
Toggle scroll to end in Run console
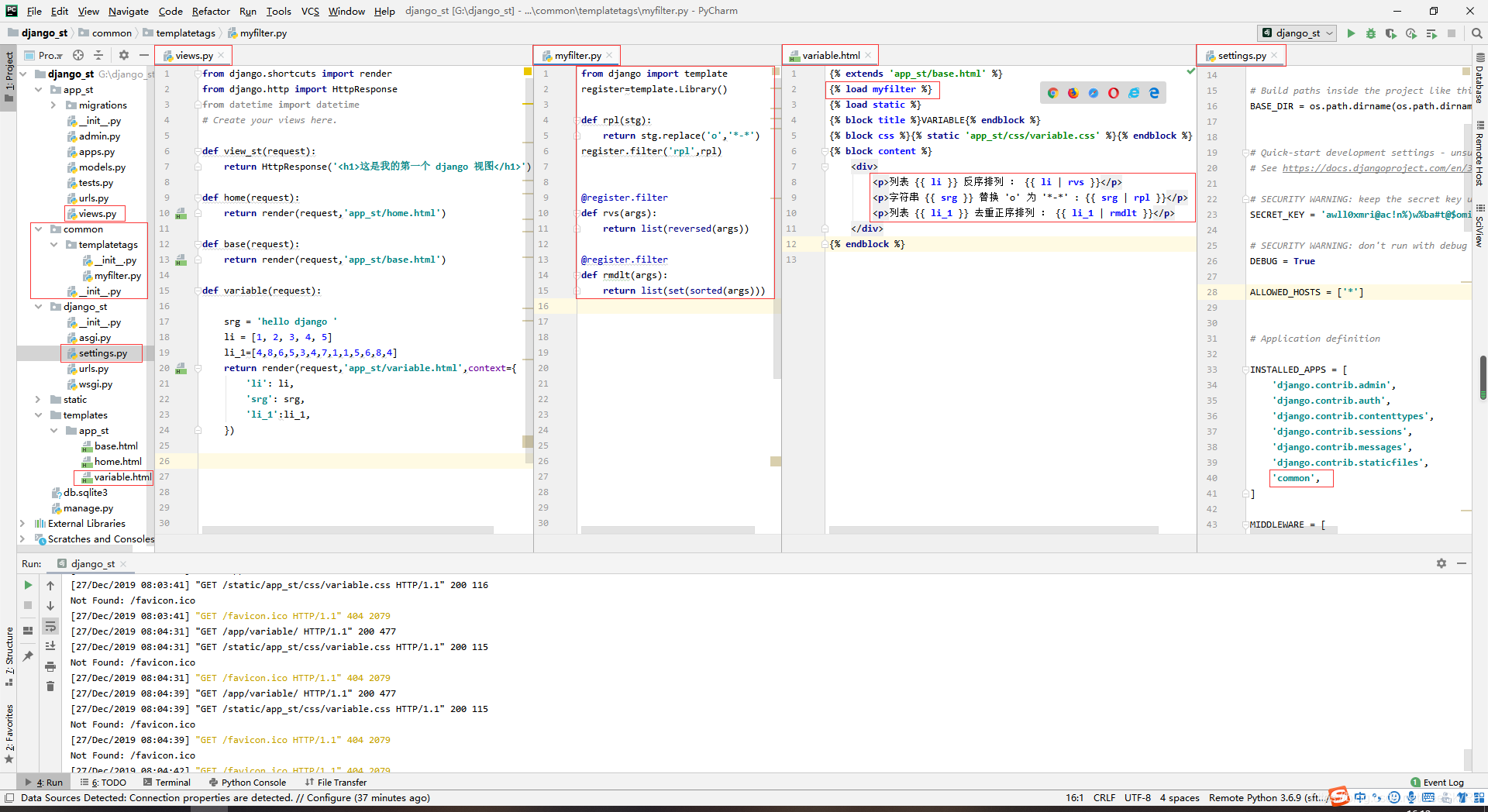[50, 645]
